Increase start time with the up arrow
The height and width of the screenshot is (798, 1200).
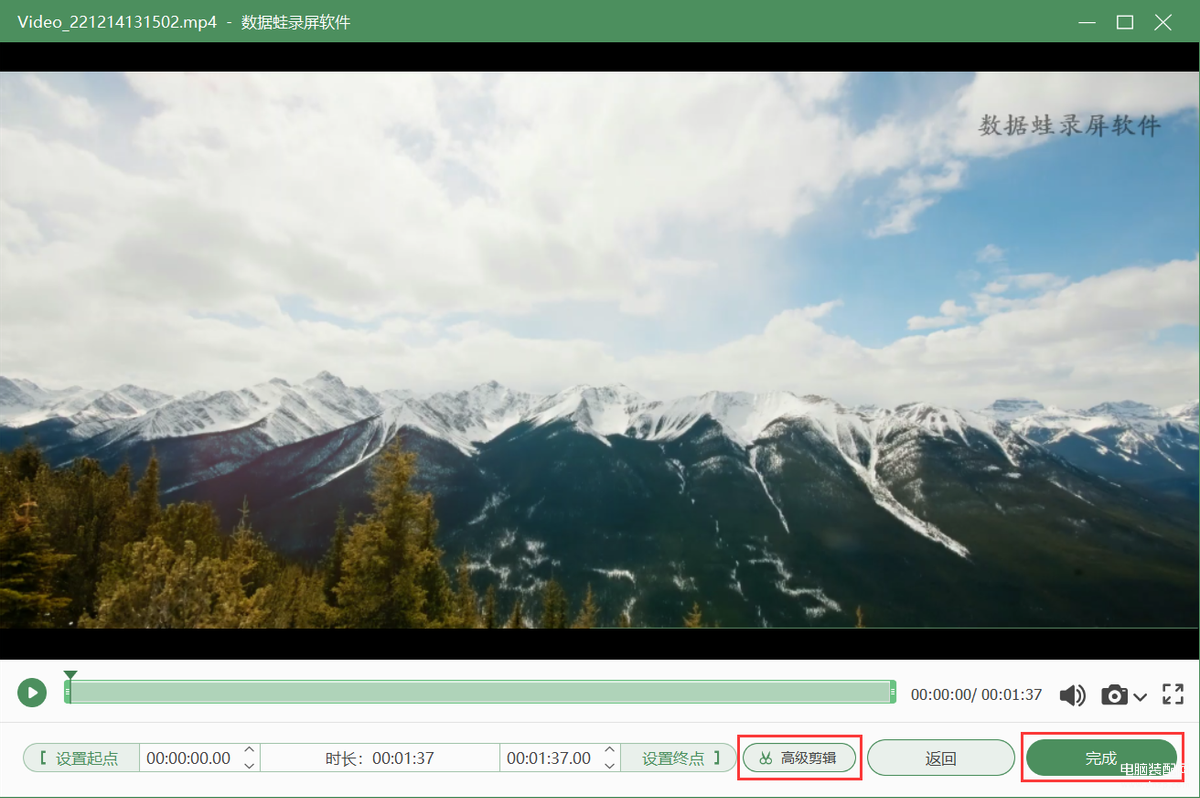pyautogui.click(x=249, y=750)
